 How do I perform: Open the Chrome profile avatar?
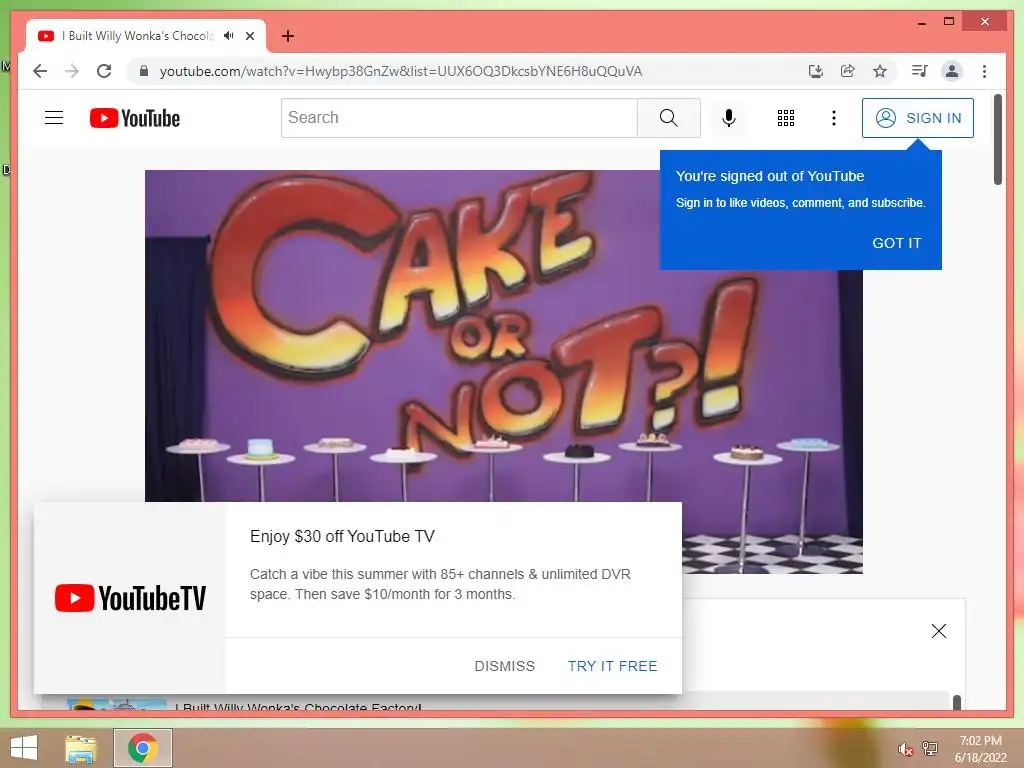coord(952,71)
